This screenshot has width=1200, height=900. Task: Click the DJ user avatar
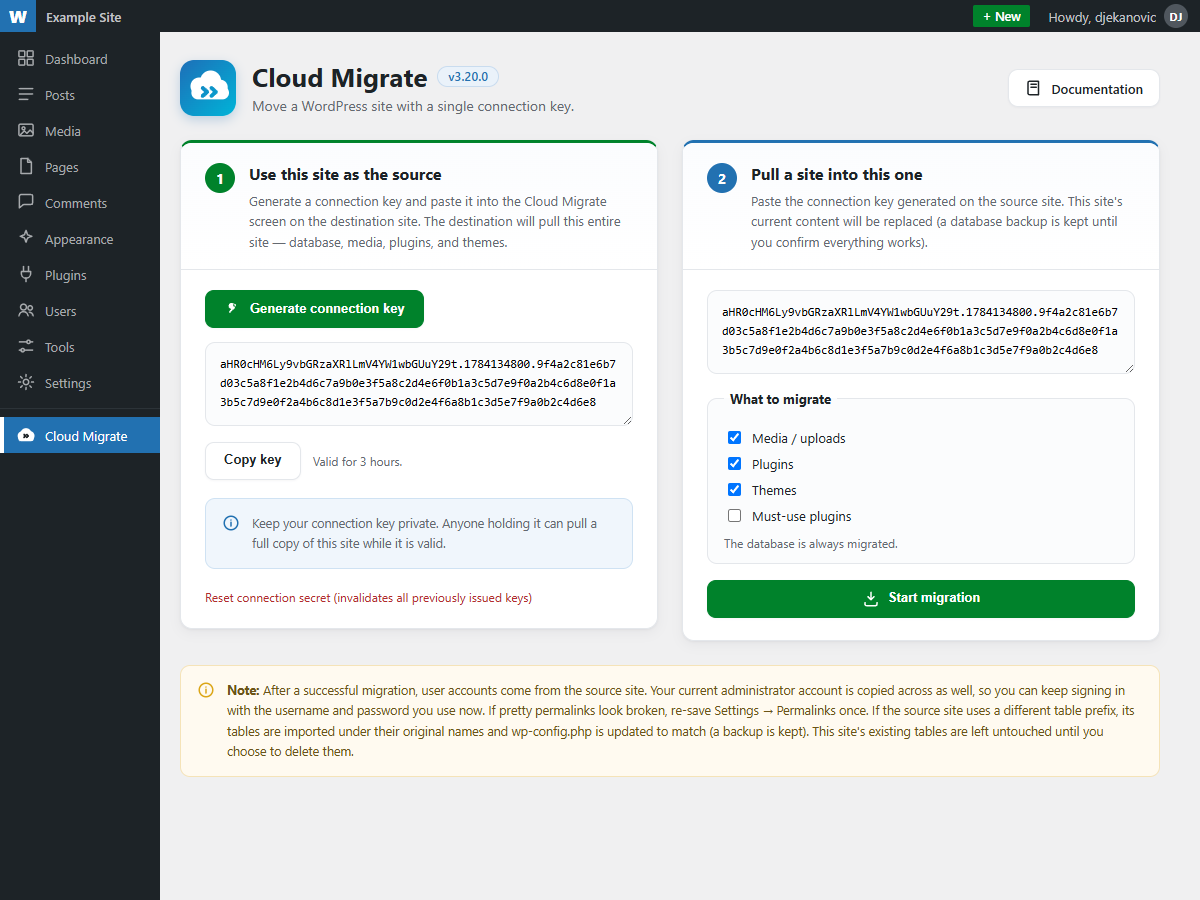pos(1176,16)
